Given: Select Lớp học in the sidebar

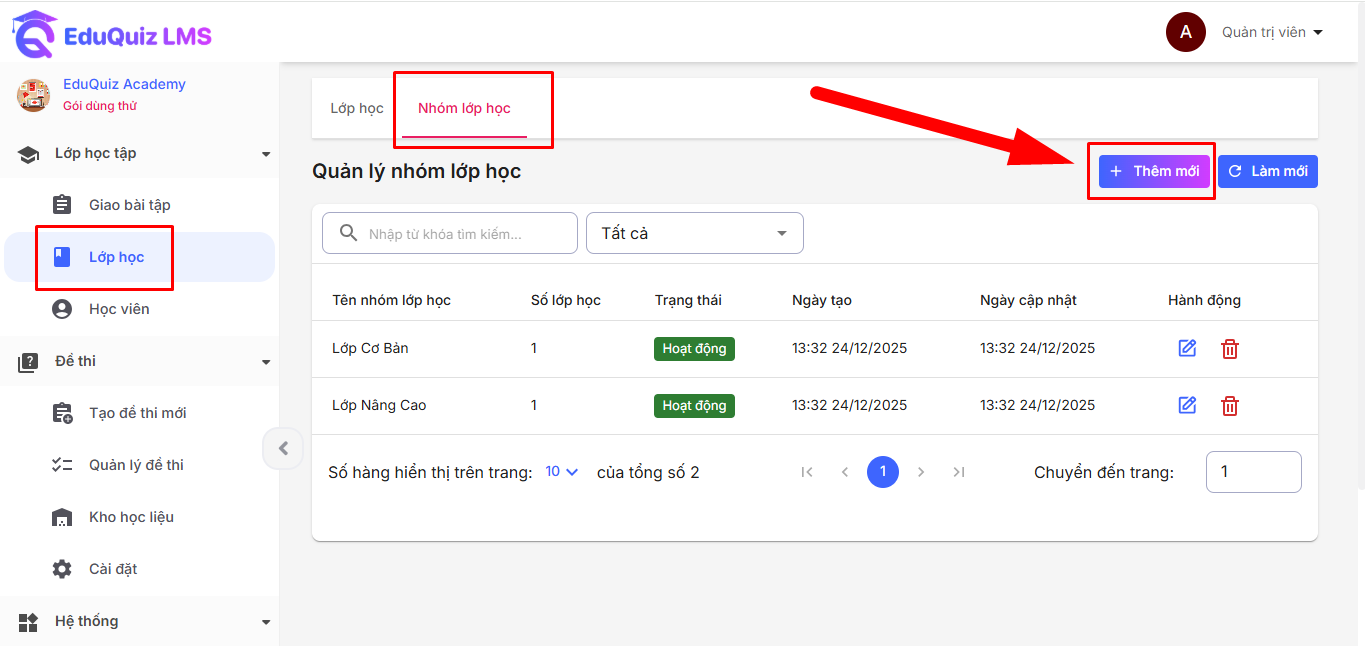Looking at the screenshot, I should 139,257.
